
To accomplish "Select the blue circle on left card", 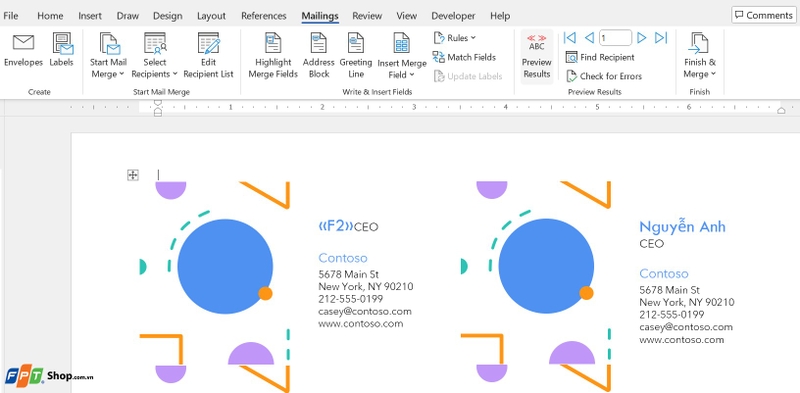I will (x=225, y=266).
